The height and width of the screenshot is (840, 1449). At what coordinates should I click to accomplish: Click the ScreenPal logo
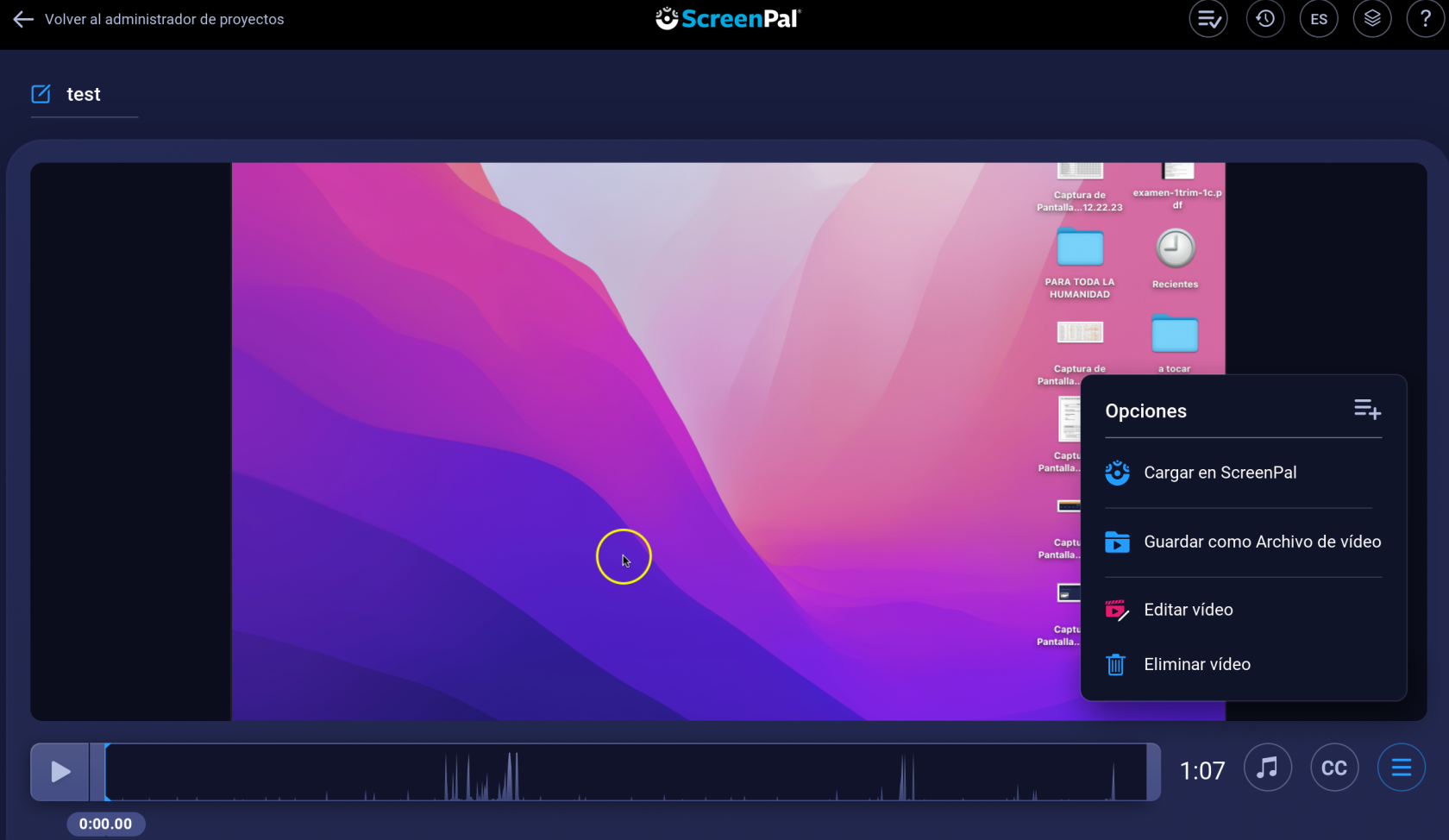[728, 18]
